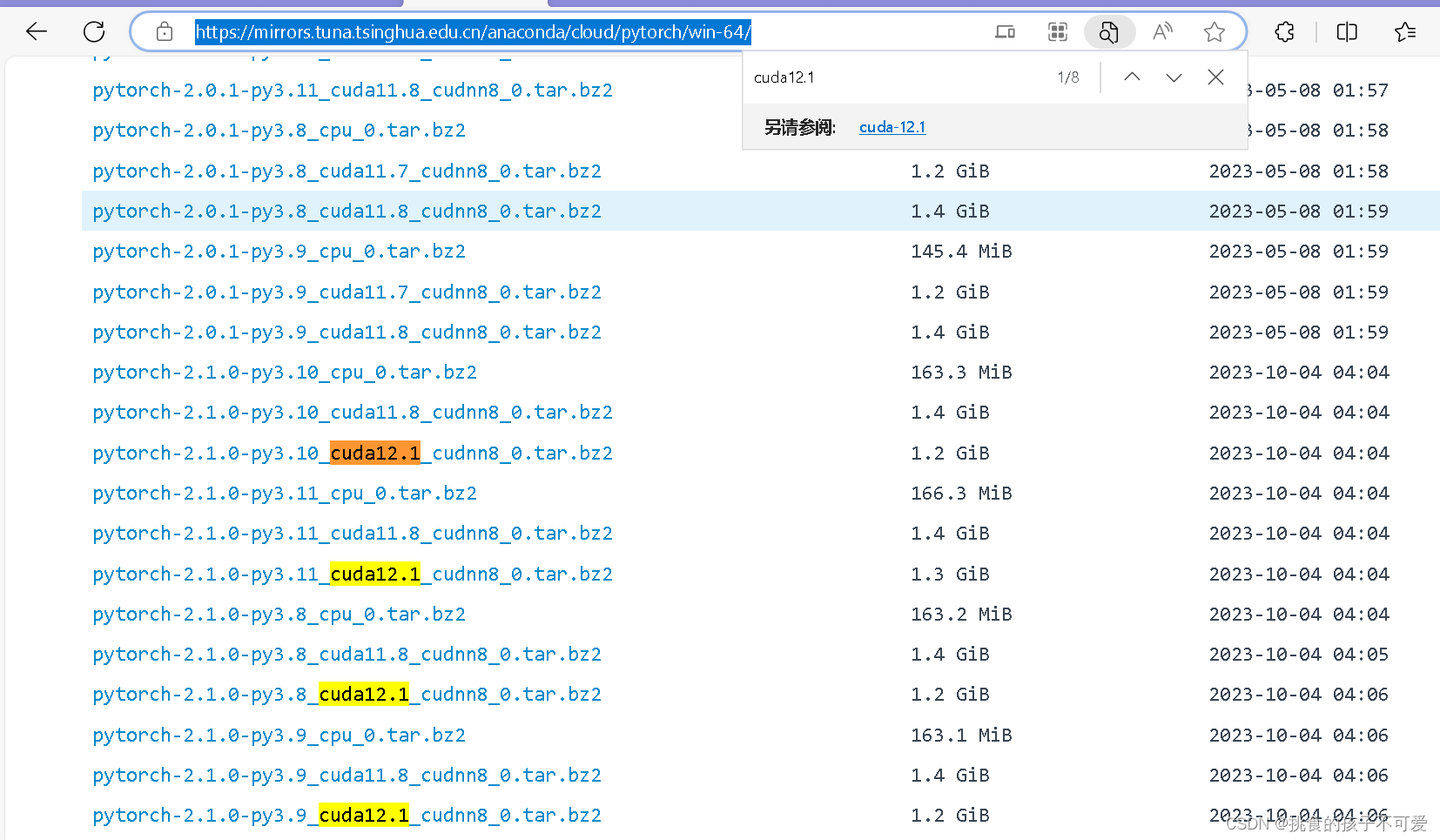The height and width of the screenshot is (840, 1440).
Task: Add this page to favorites
Action: tap(1215, 32)
